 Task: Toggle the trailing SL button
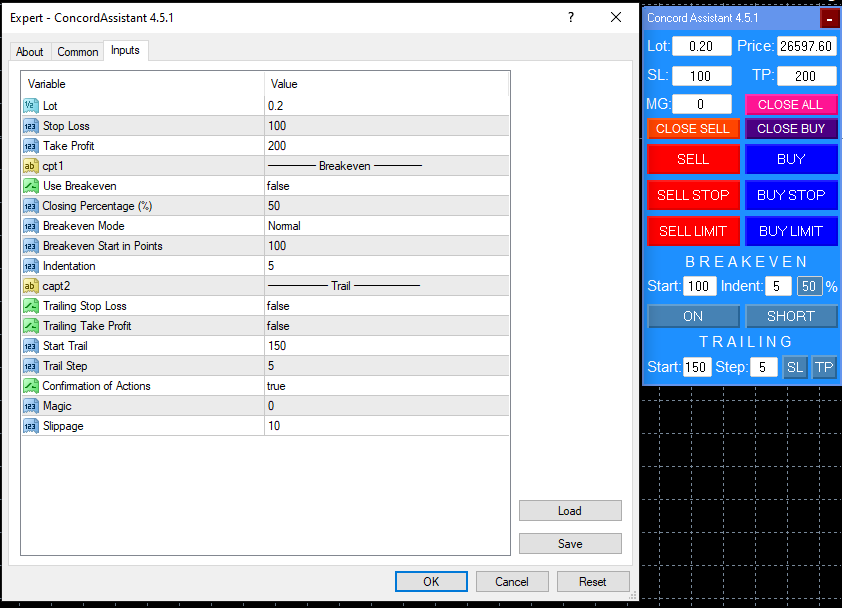click(795, 367)
